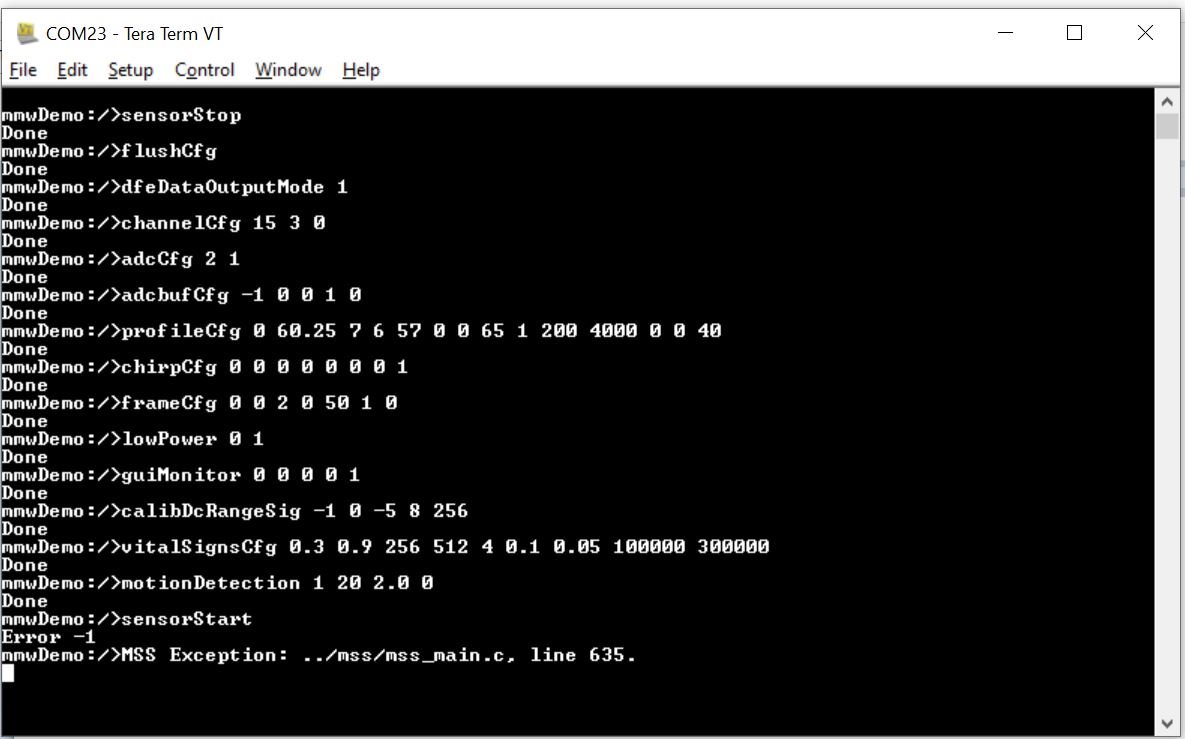The width and height of the screenshot is (1185, 739).
Task: Open the Help menu
Action: [360, 70]
